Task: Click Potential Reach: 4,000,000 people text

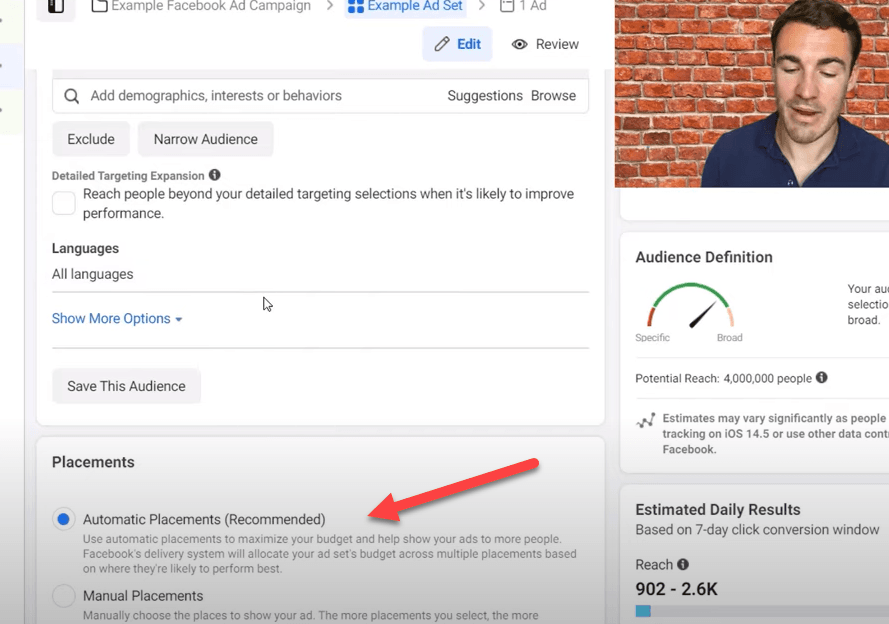Action: pyautogui.click(x=723, y=378)
